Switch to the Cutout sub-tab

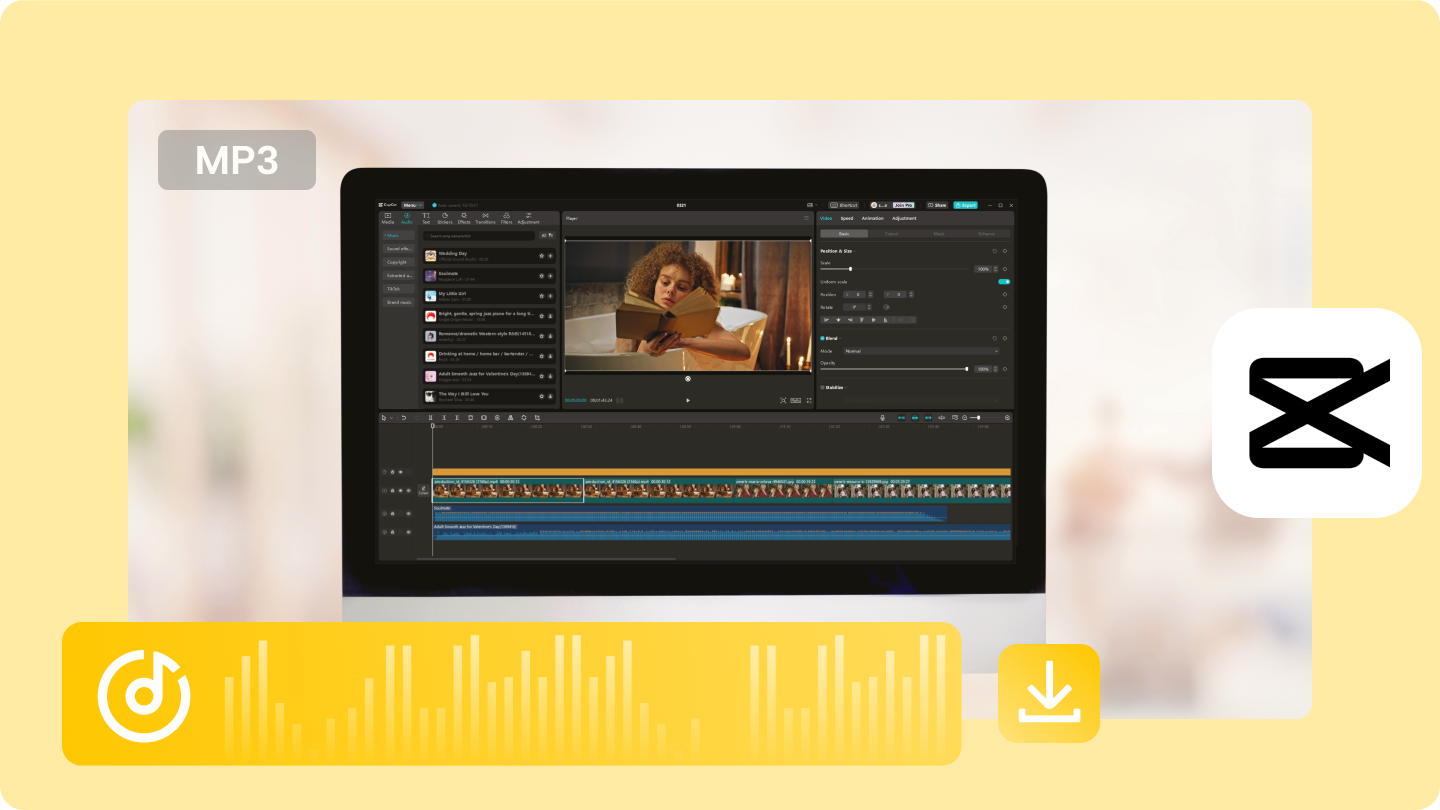pos(891,234)
